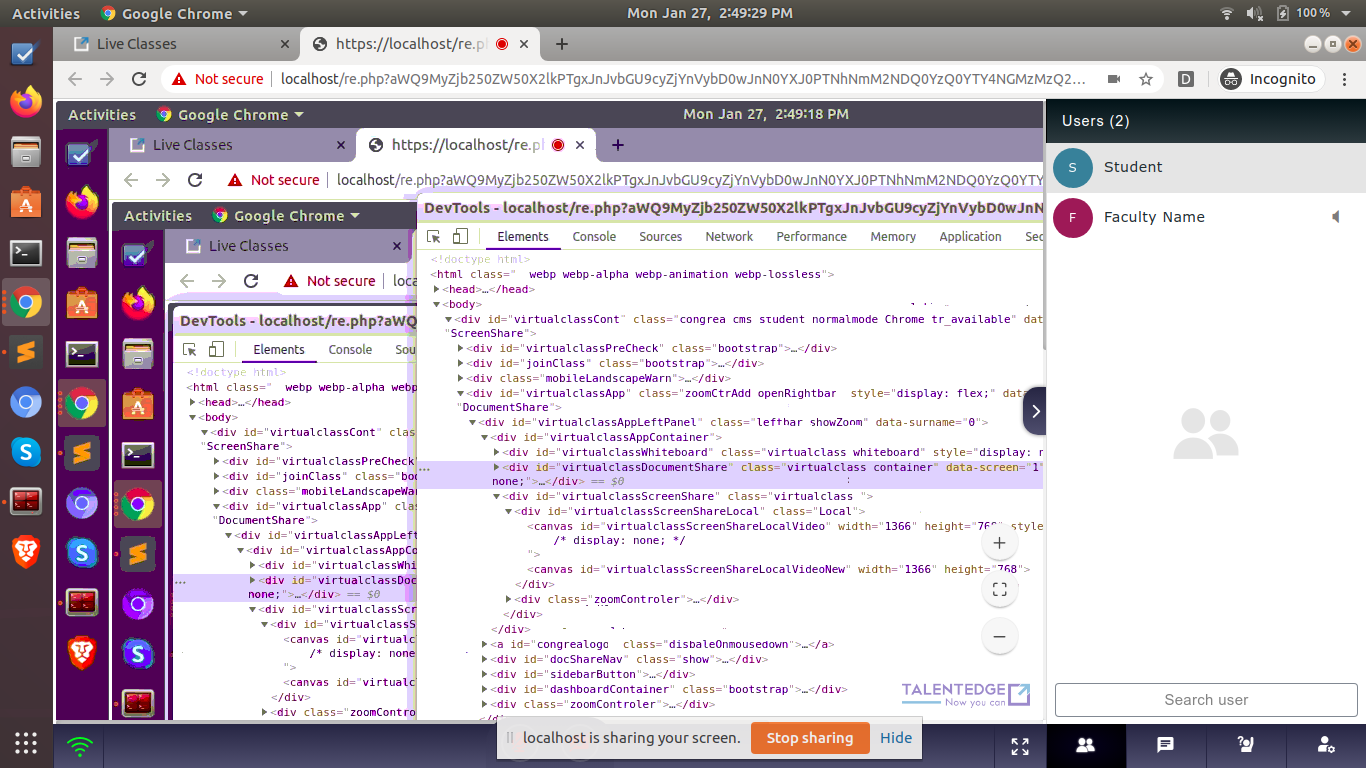Screen dimensions: 1366x768
Task: Open the chat panel in the classroom toolbar
Action: (1166, 745)
